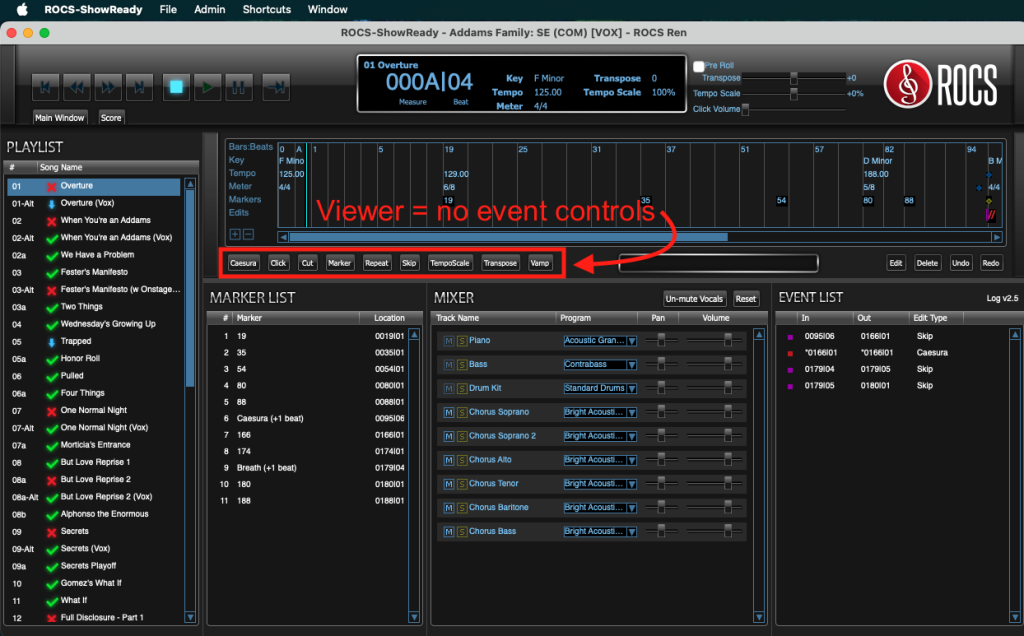Solo the Piano track
The height and width of the screenshot is (636, 1024).
tap(462, 341)
